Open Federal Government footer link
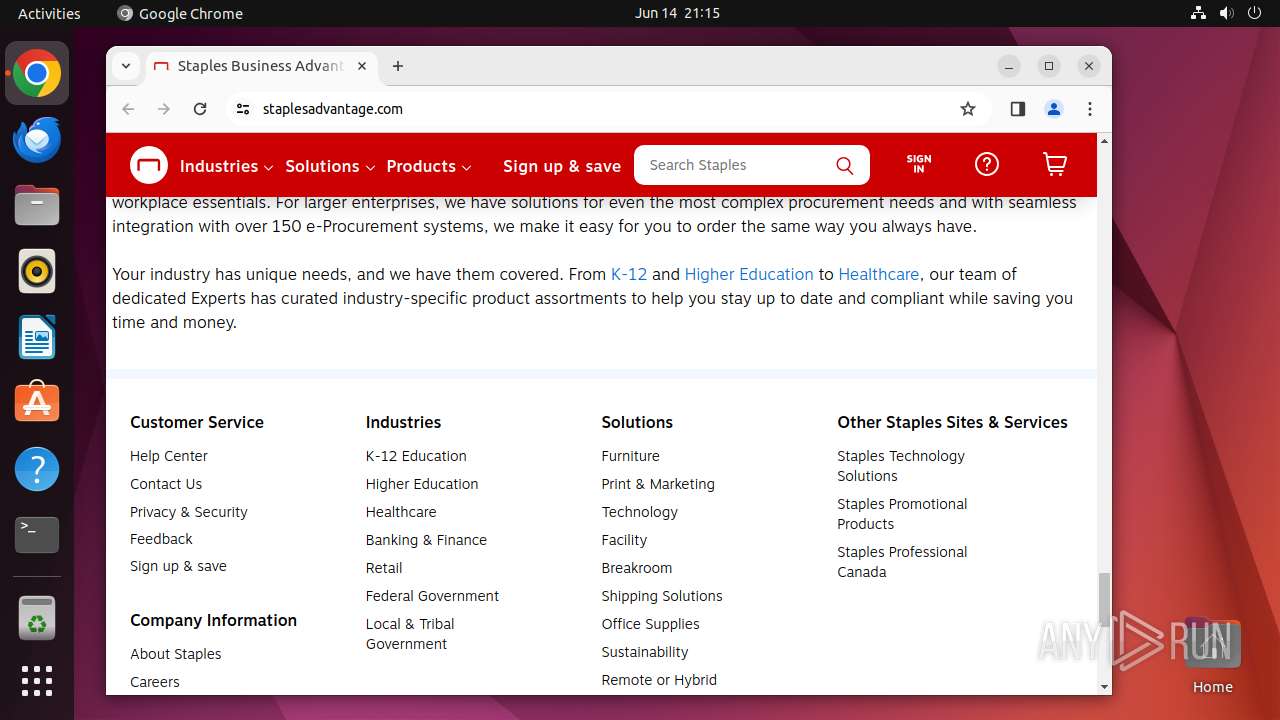 pos(432,596)
